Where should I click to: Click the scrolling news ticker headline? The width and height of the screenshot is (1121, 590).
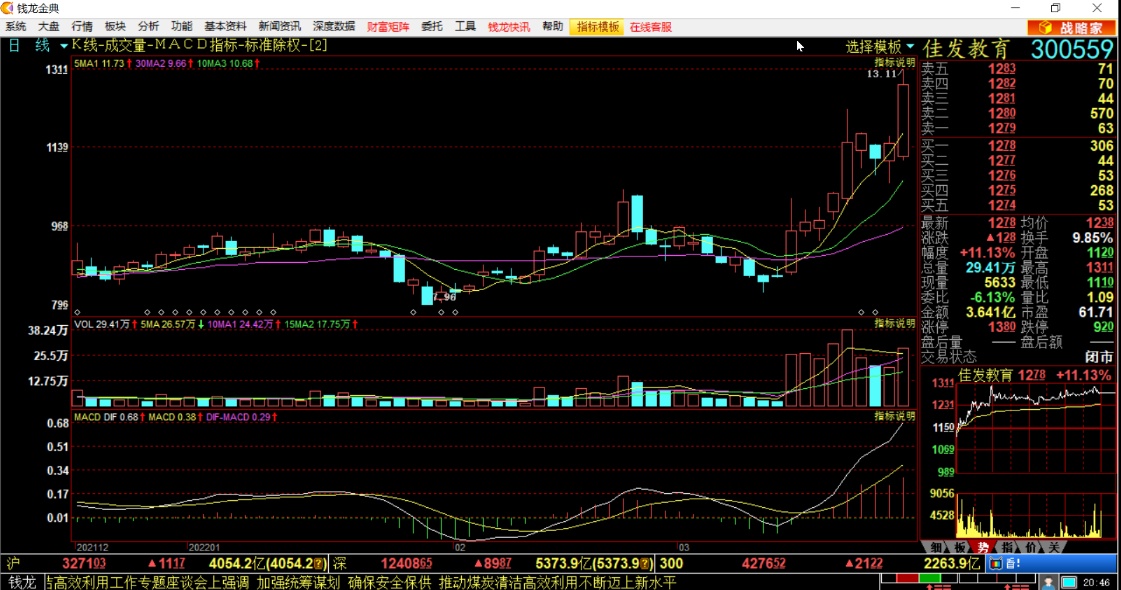click(x=361, y=582)
